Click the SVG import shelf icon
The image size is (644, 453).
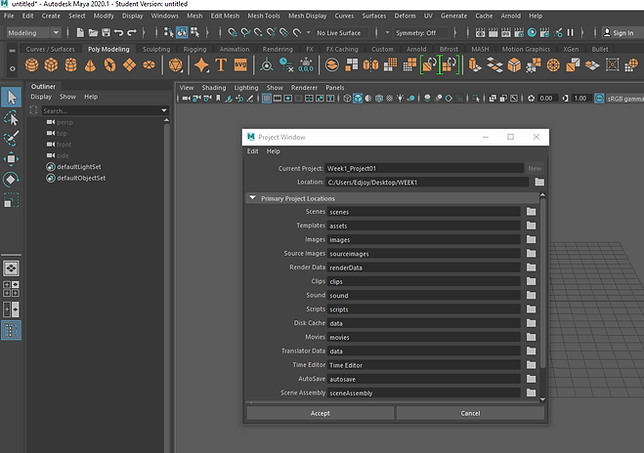241,65
